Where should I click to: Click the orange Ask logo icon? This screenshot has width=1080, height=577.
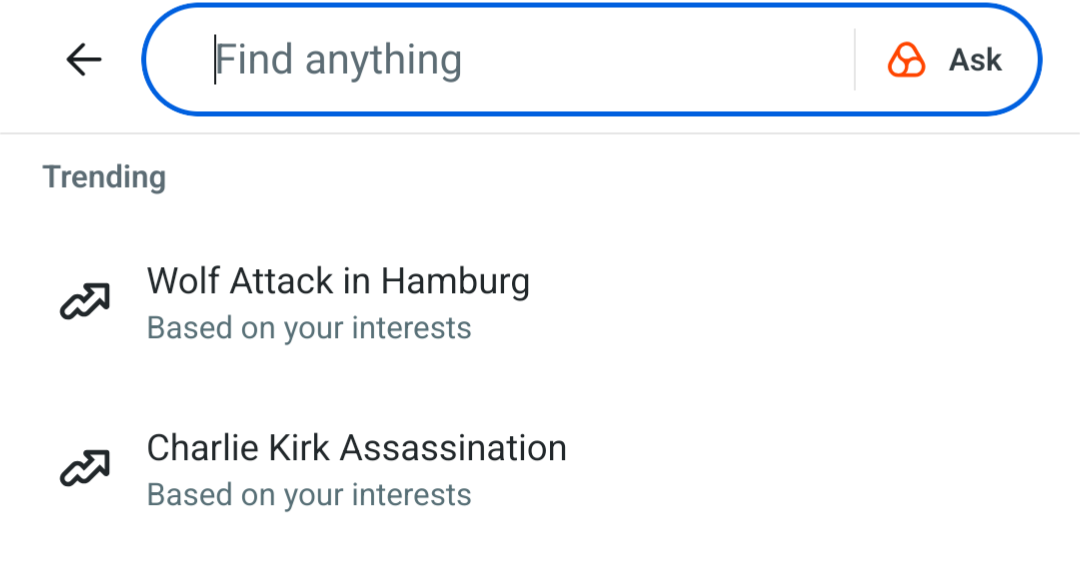tap(906, 60)
